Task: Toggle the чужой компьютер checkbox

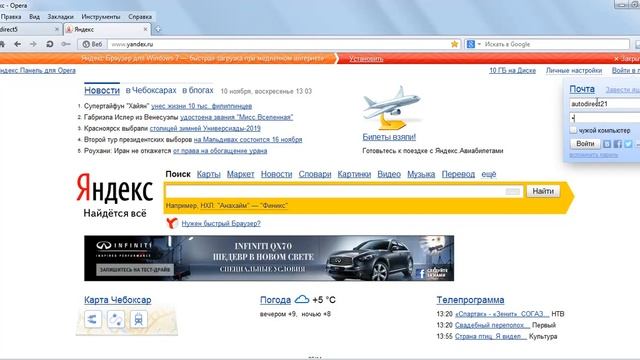Action: click(573, 130)
